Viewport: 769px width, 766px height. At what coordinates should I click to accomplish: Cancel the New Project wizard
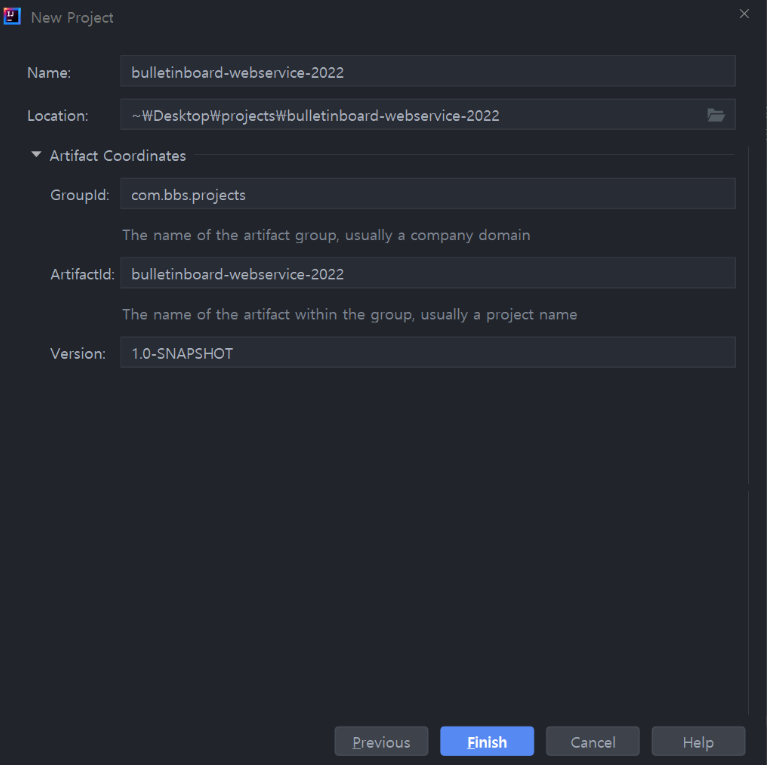[592, 741]
